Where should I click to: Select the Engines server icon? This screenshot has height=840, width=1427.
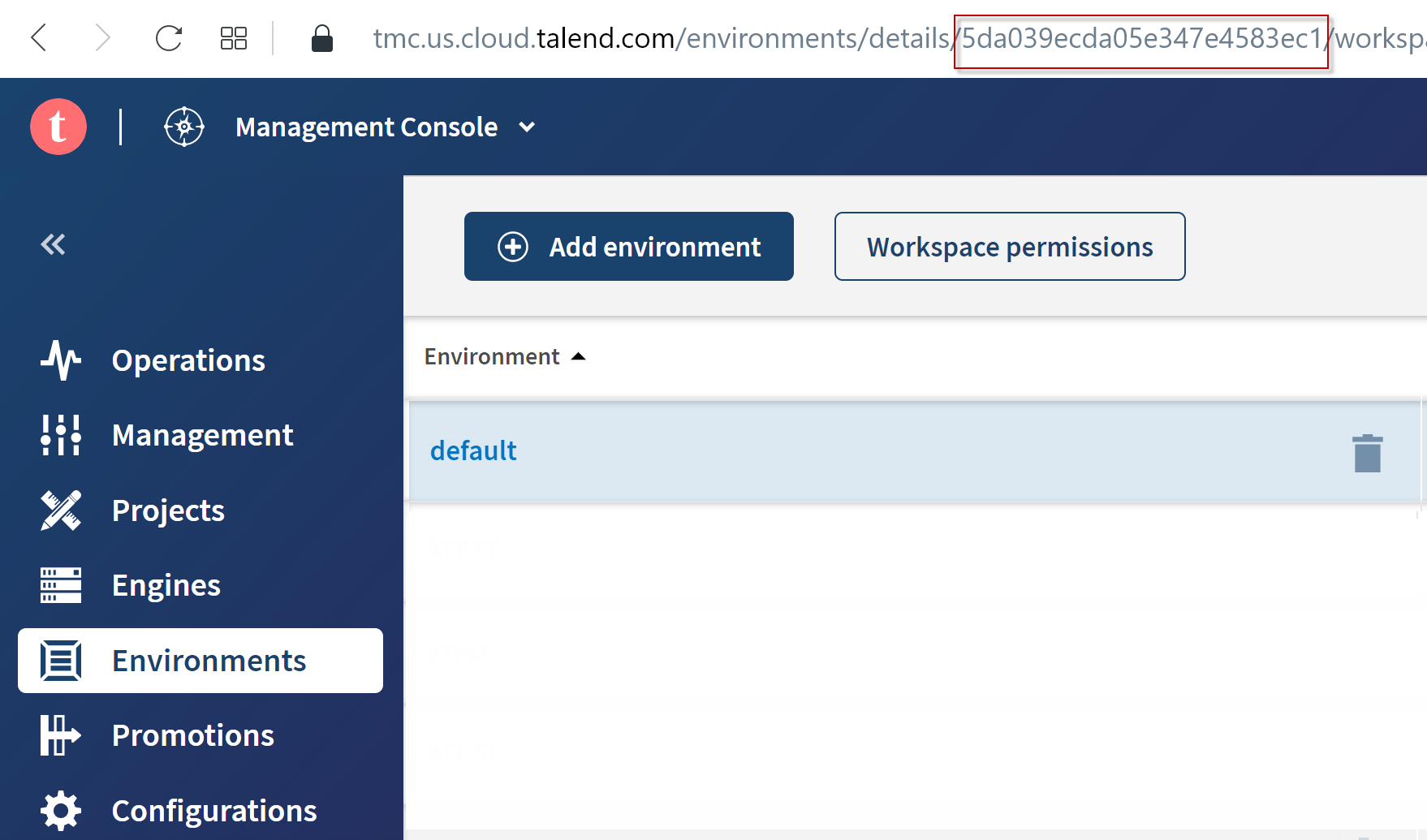(60, 585)
